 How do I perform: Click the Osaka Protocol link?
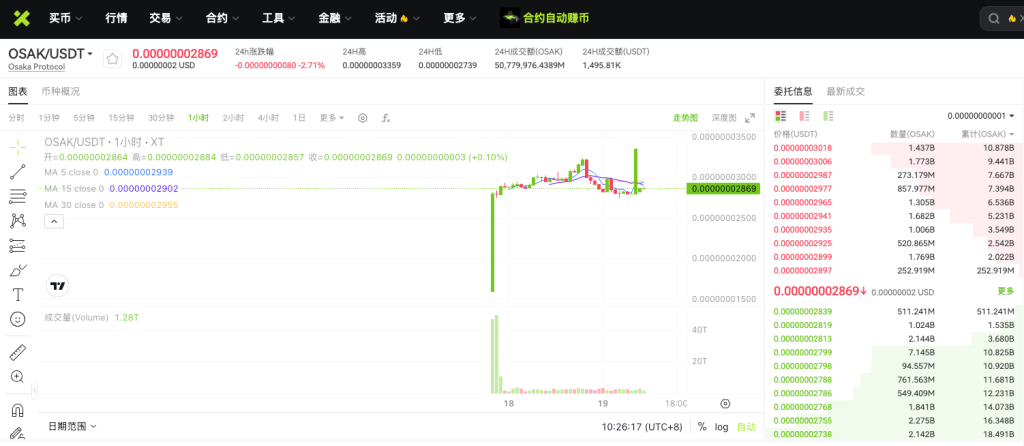pos(36,67)
